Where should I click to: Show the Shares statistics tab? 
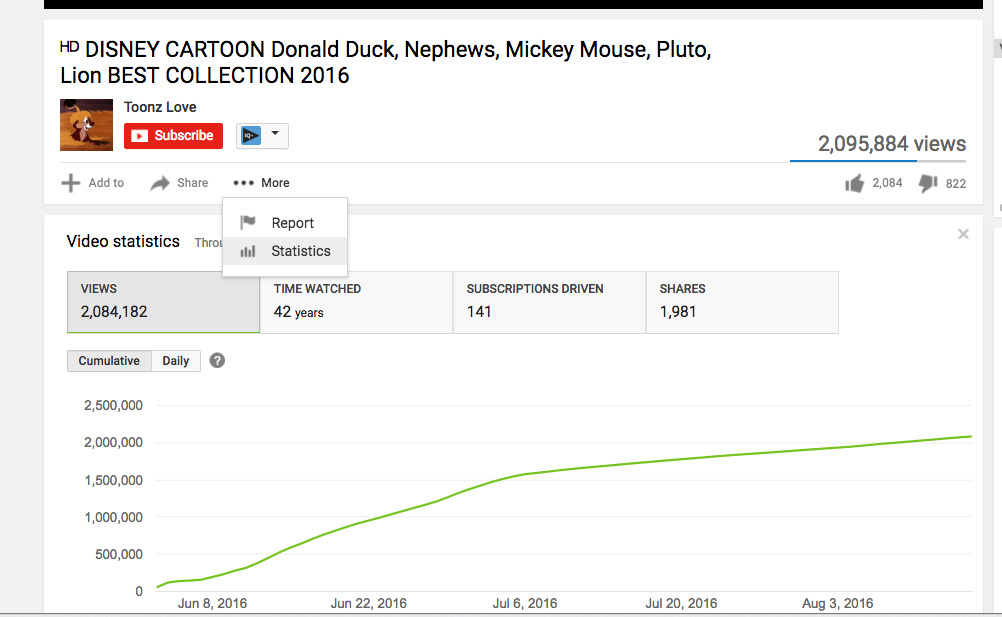tap(742, 301)
